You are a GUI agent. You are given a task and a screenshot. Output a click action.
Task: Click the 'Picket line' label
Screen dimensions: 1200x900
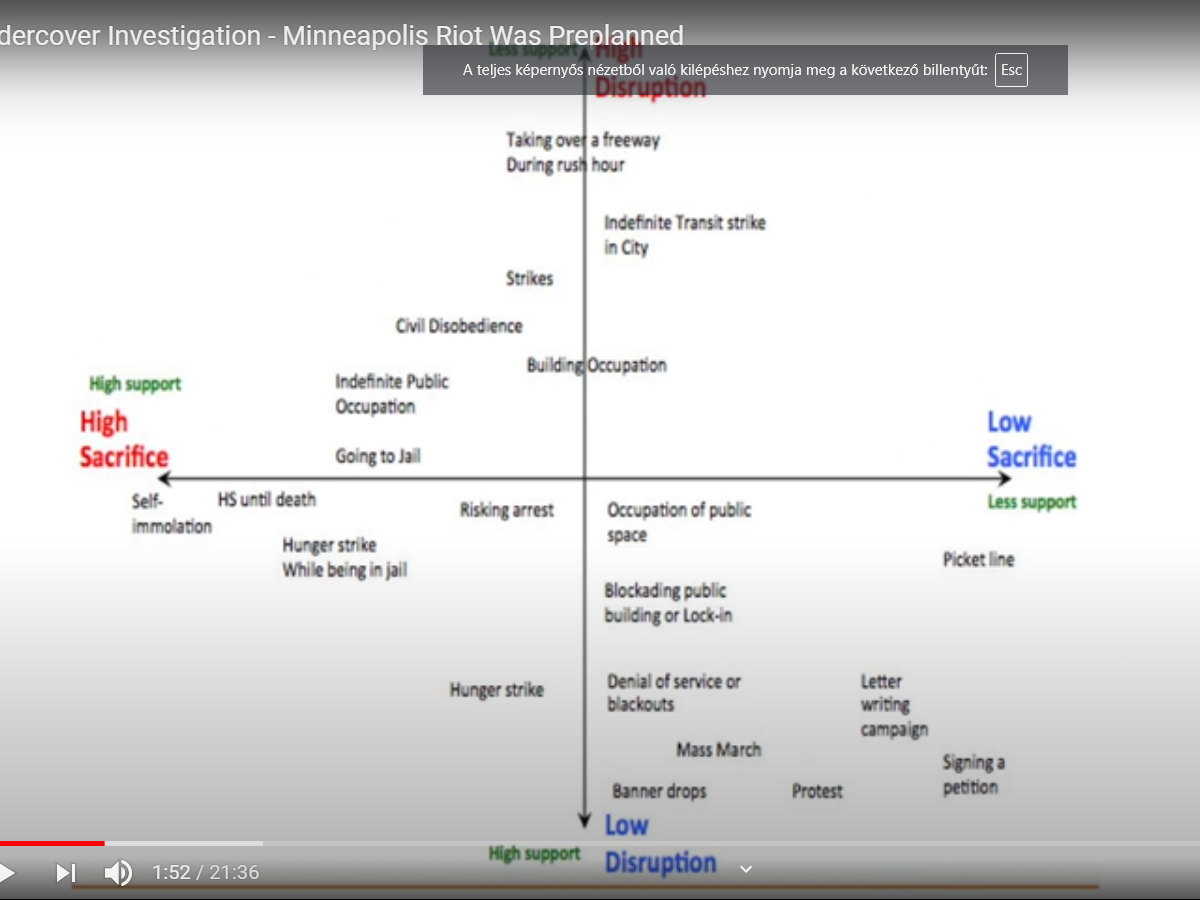(978, 560)
